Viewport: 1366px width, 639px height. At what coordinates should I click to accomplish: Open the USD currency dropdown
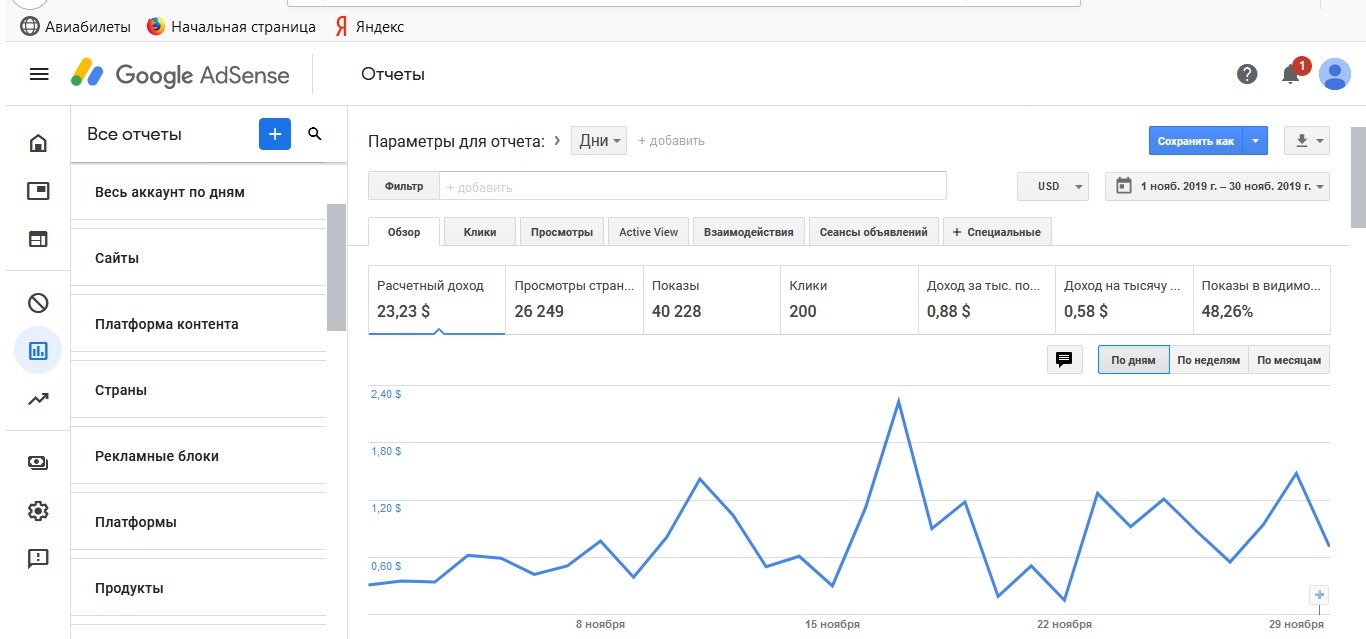1053,186
